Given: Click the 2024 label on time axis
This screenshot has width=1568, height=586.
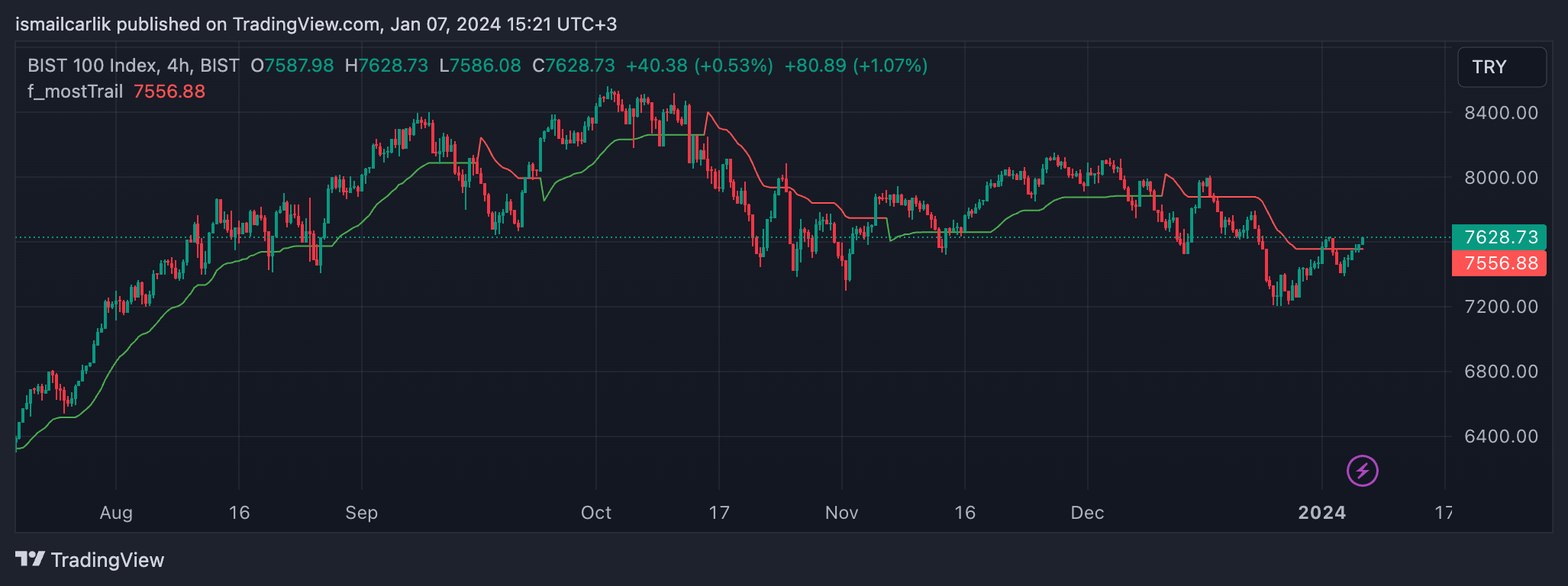Looking at the screenshot, I should (x=1322, y=513).
